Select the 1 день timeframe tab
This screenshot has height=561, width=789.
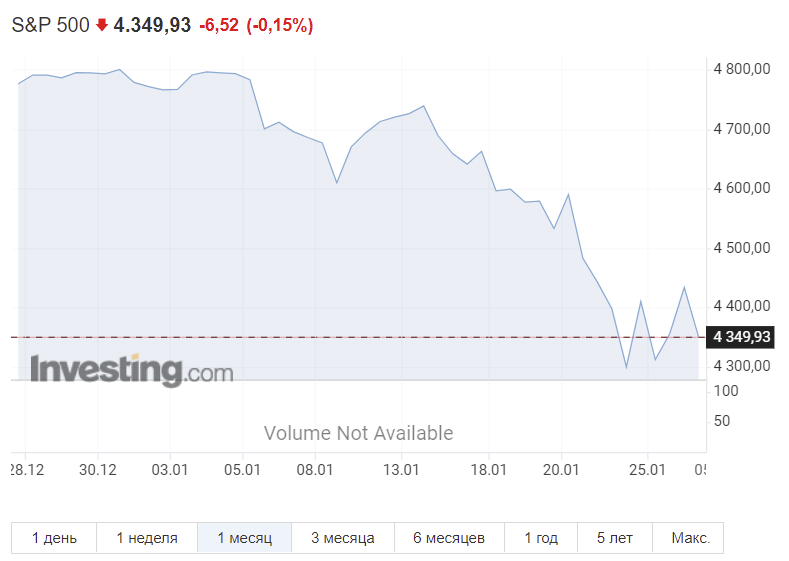[54, 538]
